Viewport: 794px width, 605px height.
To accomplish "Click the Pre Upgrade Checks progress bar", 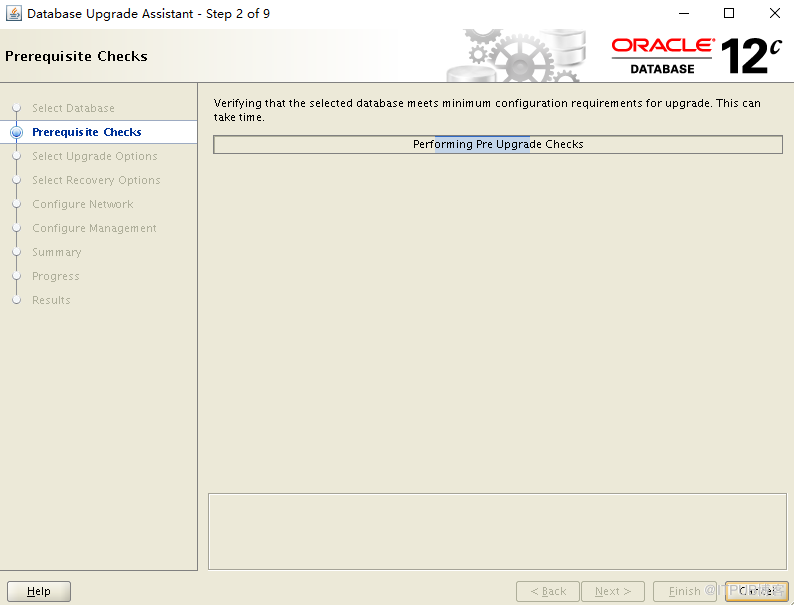I will [x=498, y=144].
